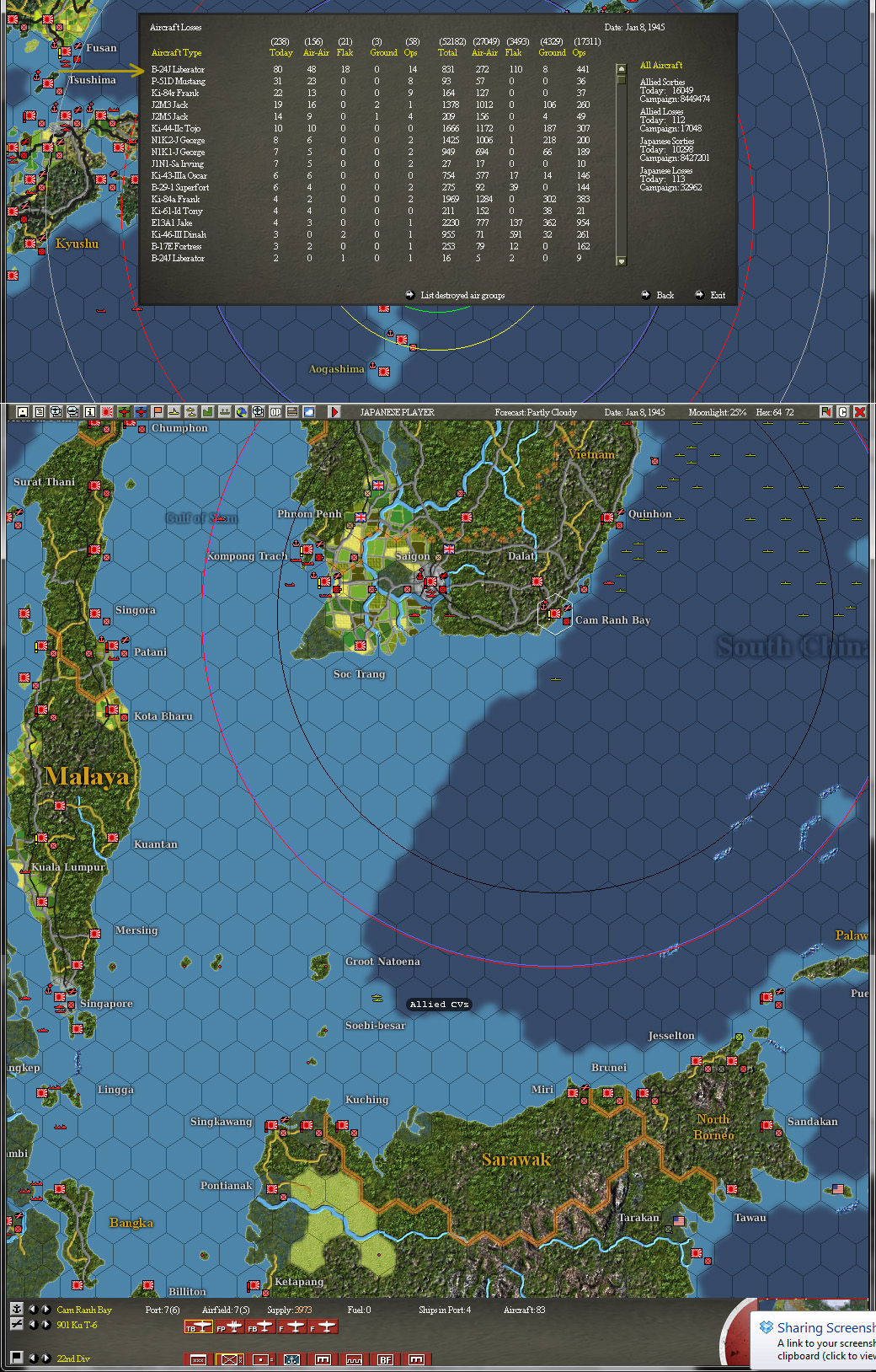Click the Saigon label on the map
The image size is (876, 1372).
[x=413, y=556]
